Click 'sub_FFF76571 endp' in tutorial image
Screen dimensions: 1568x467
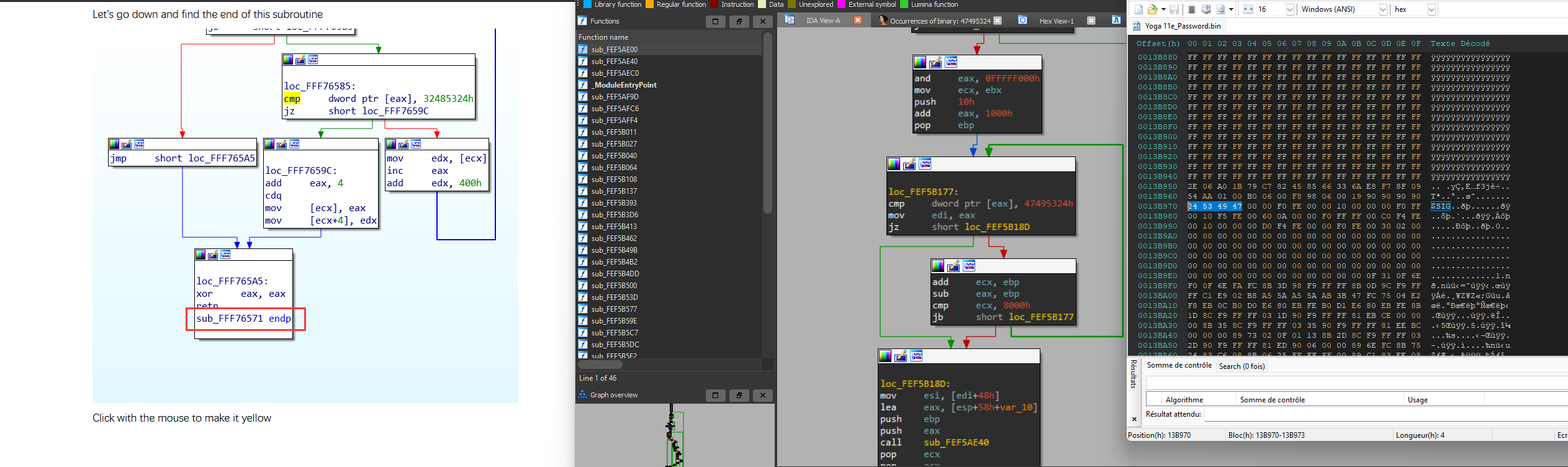(244, 319)
